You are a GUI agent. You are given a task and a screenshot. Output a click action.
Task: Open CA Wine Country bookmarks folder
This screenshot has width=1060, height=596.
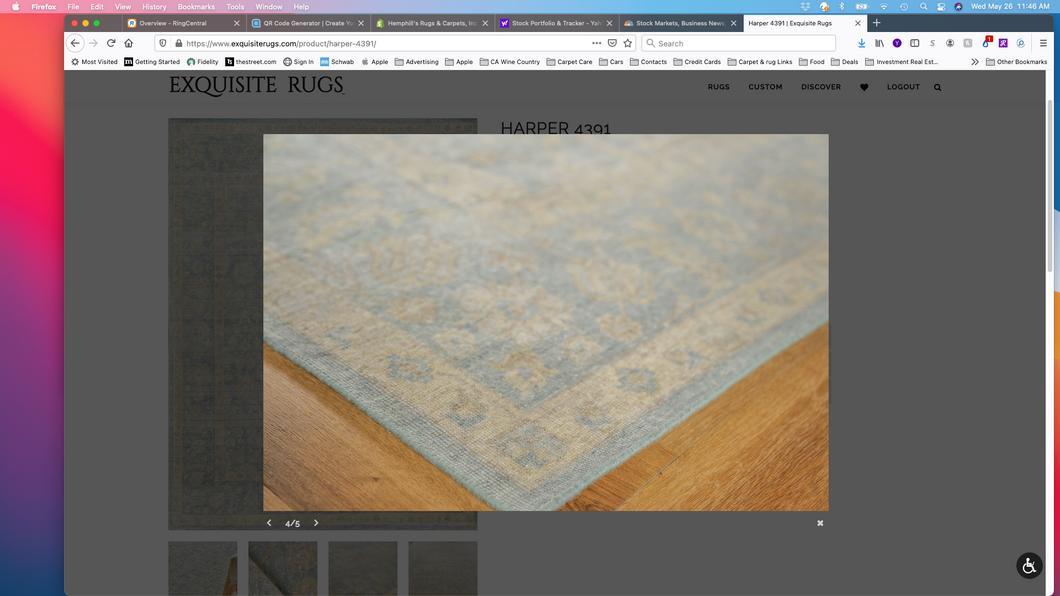[x=510, y=61]
